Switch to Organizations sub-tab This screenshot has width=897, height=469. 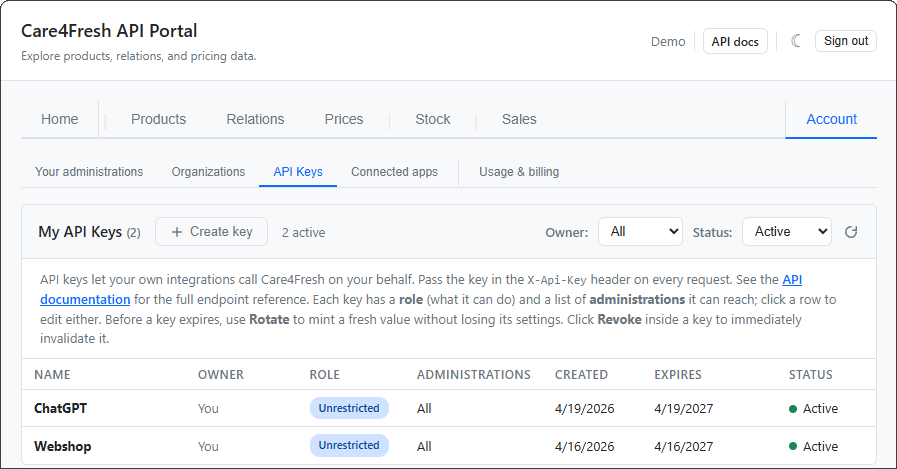tap(208, 172)
